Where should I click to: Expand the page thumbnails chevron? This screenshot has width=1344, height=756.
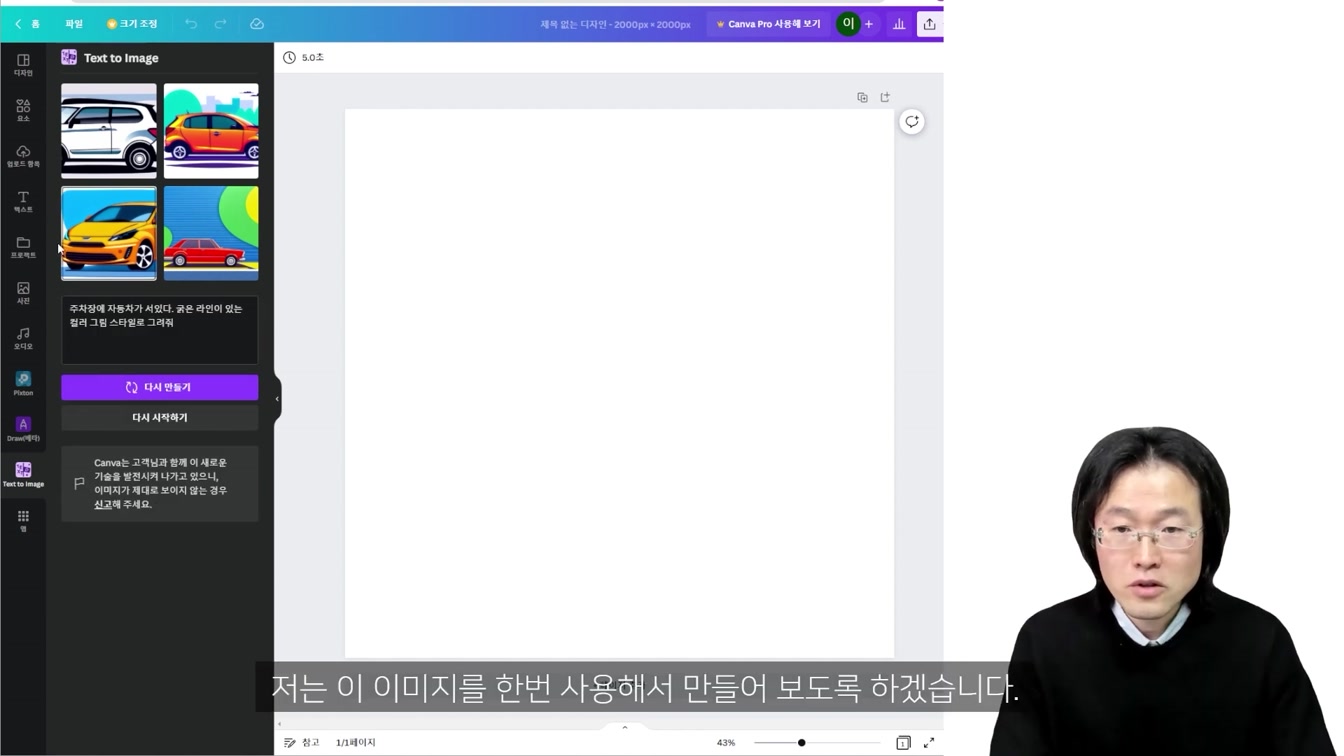(625, 727)
